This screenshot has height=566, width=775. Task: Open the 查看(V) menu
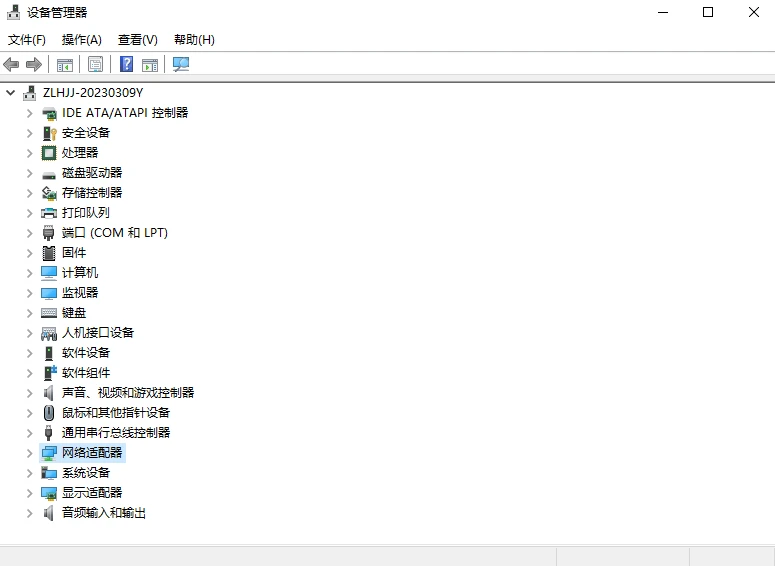coord(137,40)
